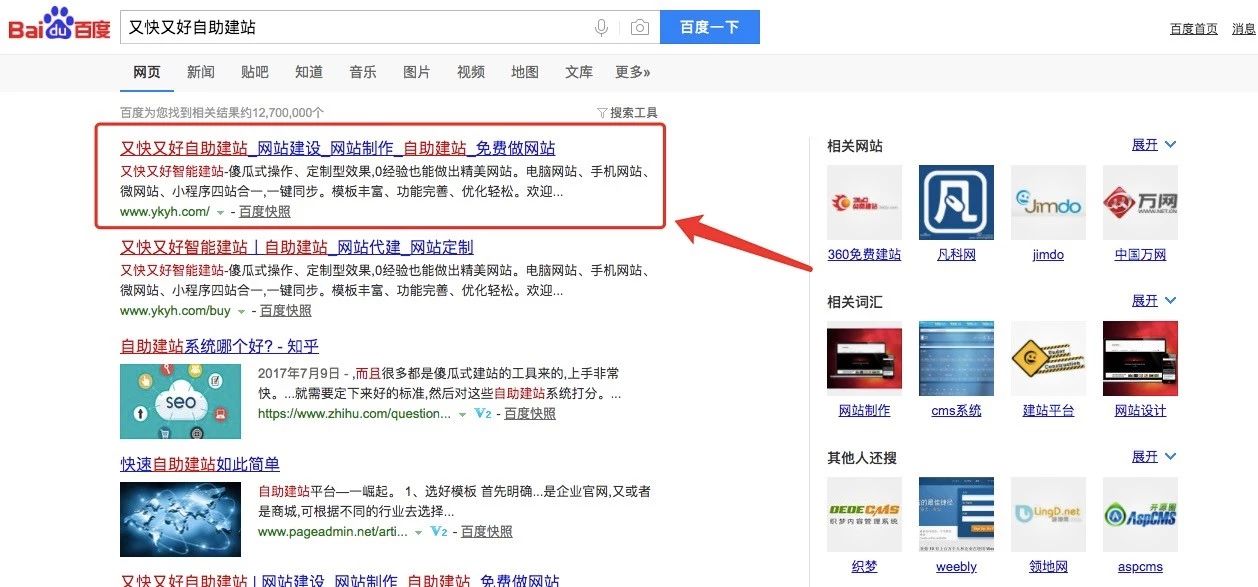
Task: Expand the 相关词汇 section
Action: [1154, 301]
